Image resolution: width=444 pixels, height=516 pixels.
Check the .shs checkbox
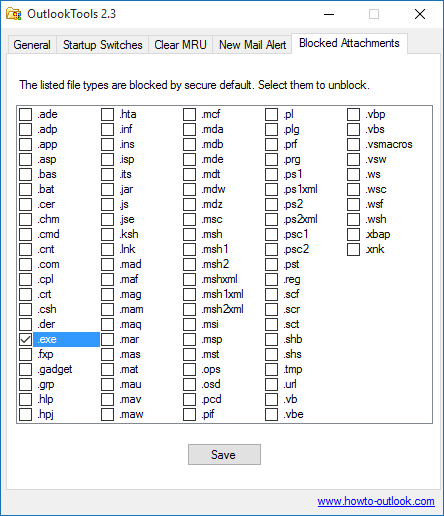(x=271, y=354)
